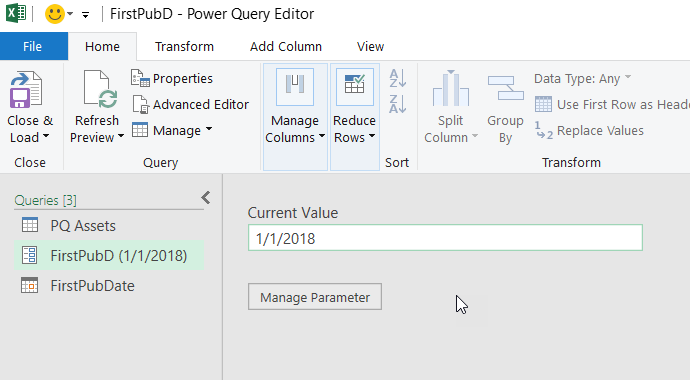This screenshot has height=380, width=690.
Task: Open the Data Type: Any dropdown
Action: click(583, 78)
